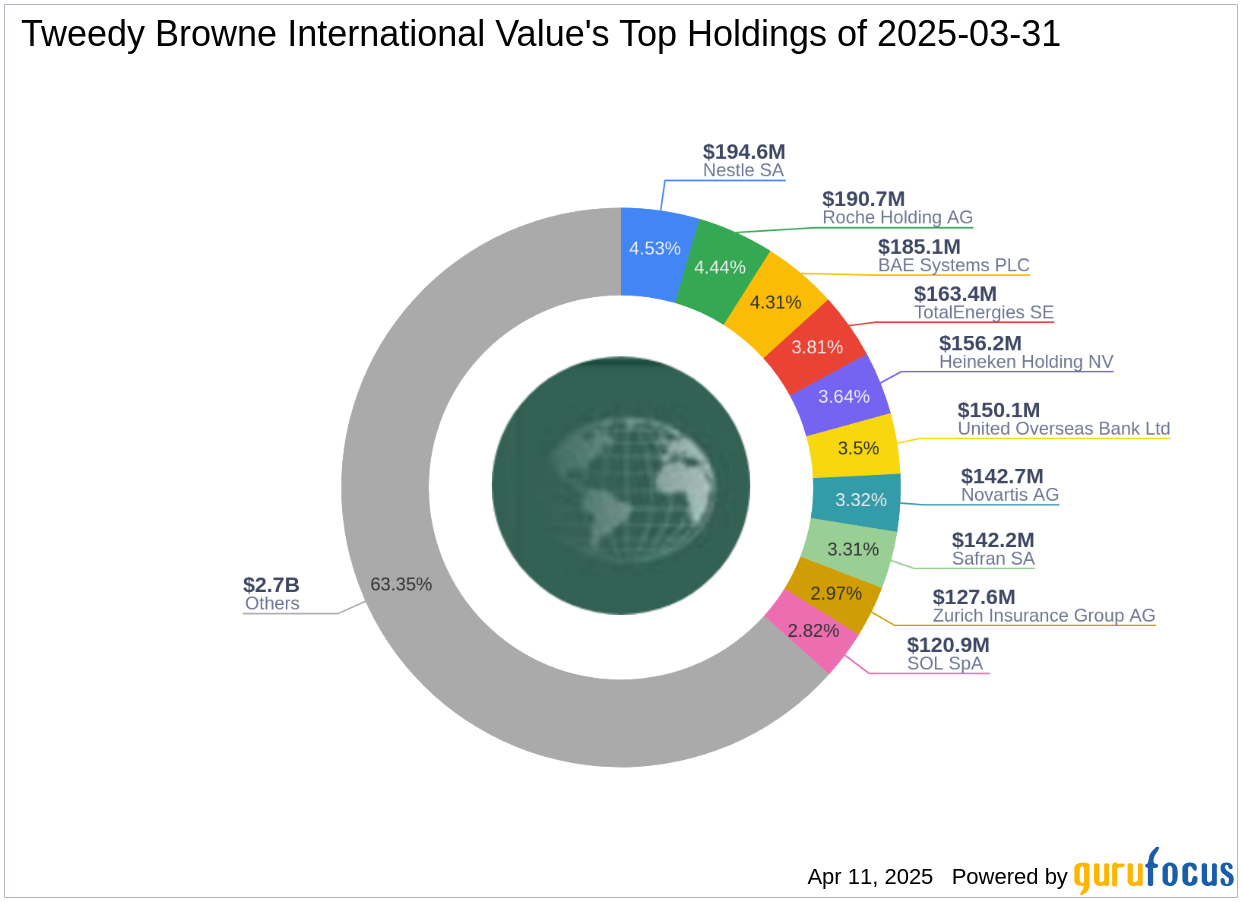Select the blue Nestle SA 4.53% slice
Image resolution: width=1242 pixels, height=902 pixels.
pos(655,250)
